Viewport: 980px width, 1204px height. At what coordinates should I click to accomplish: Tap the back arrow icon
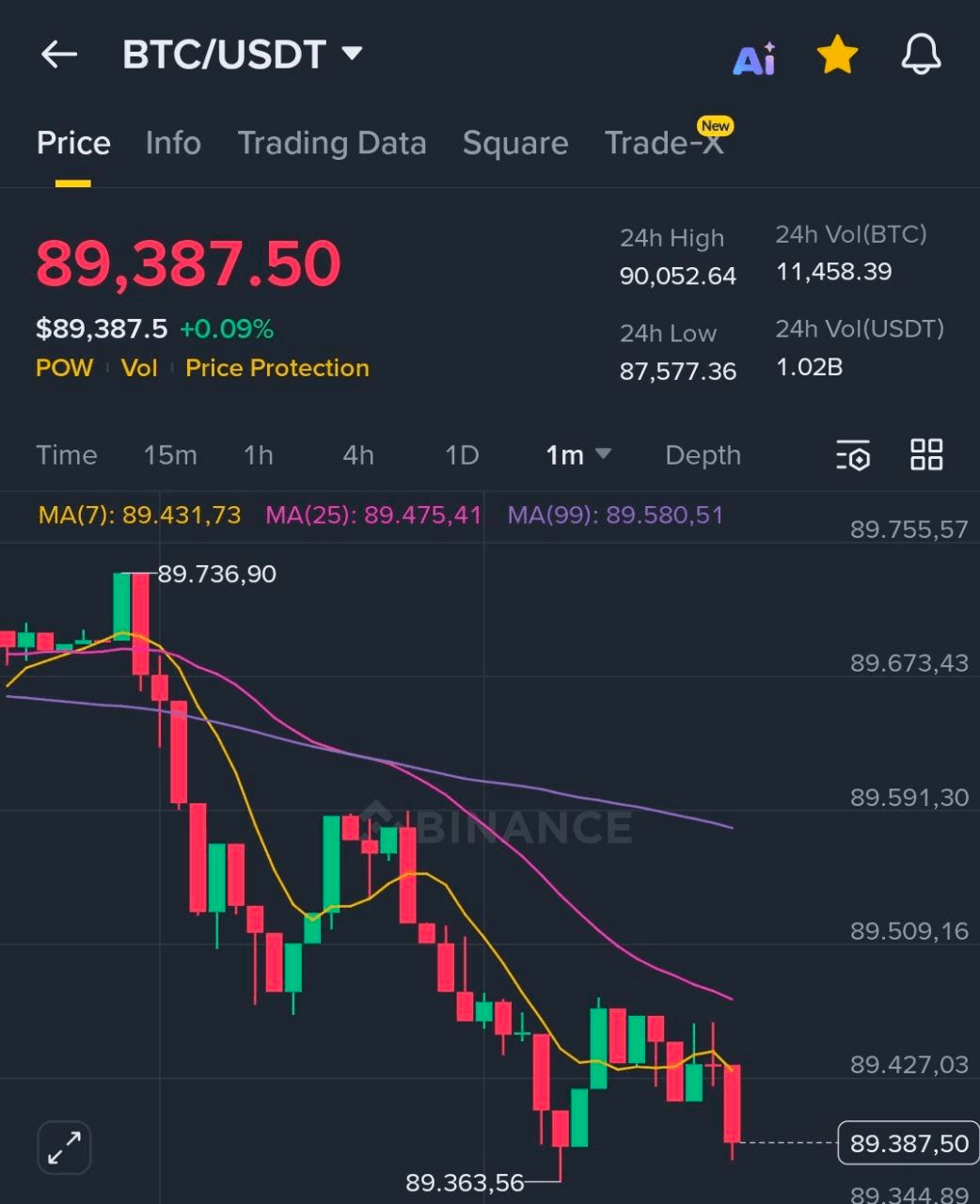[58, 55]
